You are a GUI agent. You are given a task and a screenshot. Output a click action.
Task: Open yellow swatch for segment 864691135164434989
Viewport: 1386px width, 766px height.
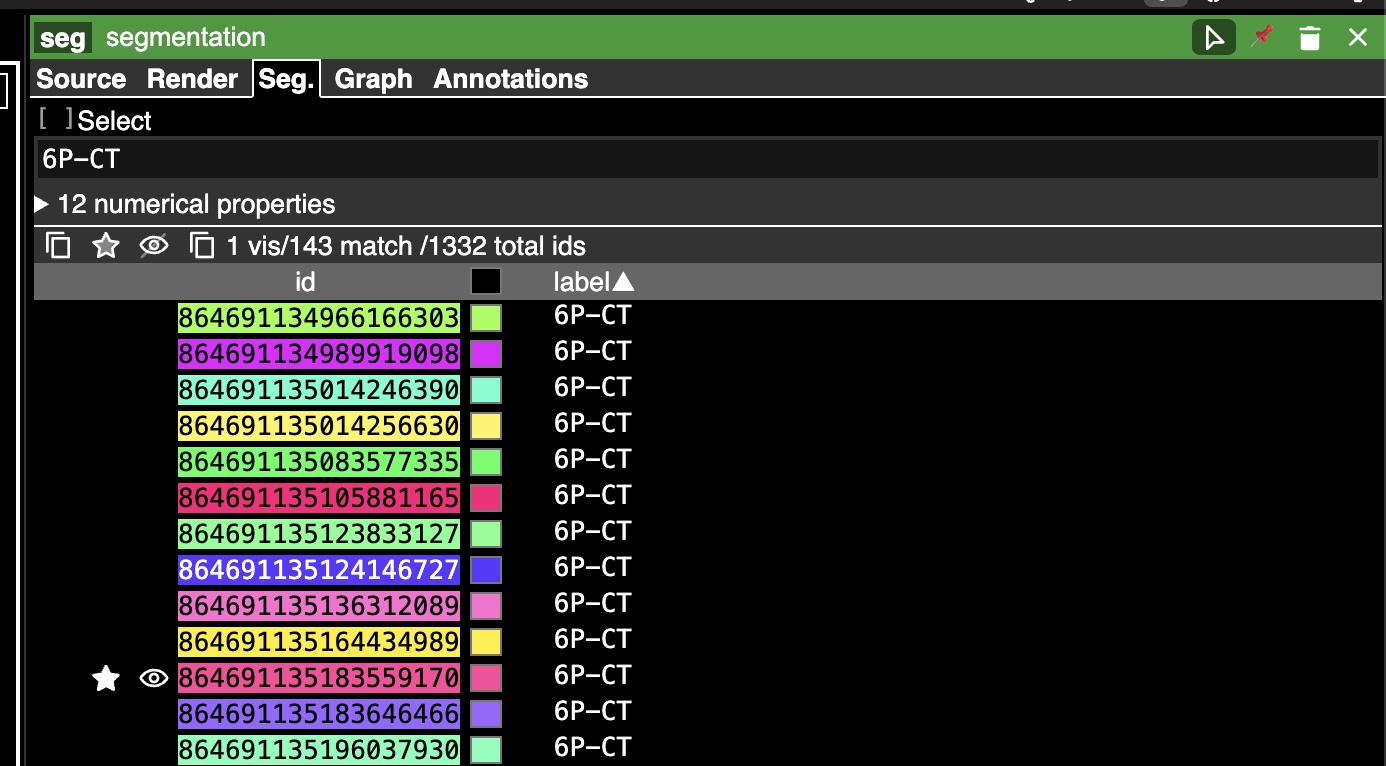point(486,642)
